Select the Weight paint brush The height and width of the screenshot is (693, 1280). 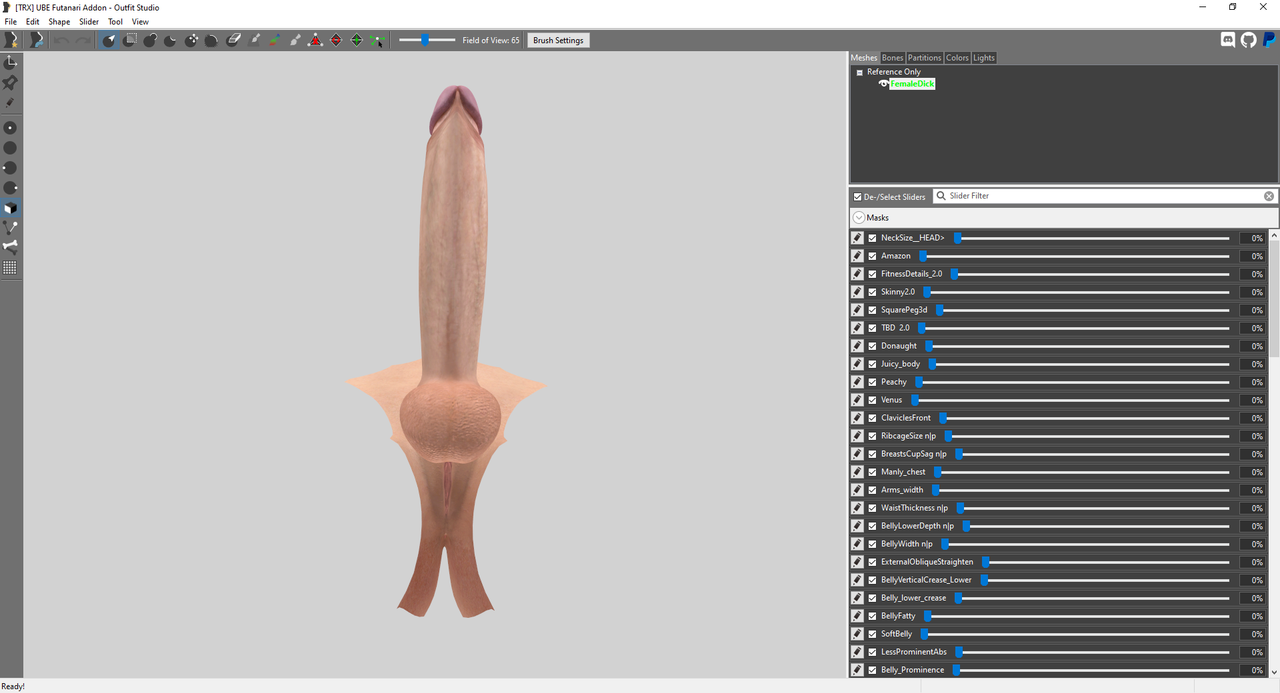(x=254, y=40)
